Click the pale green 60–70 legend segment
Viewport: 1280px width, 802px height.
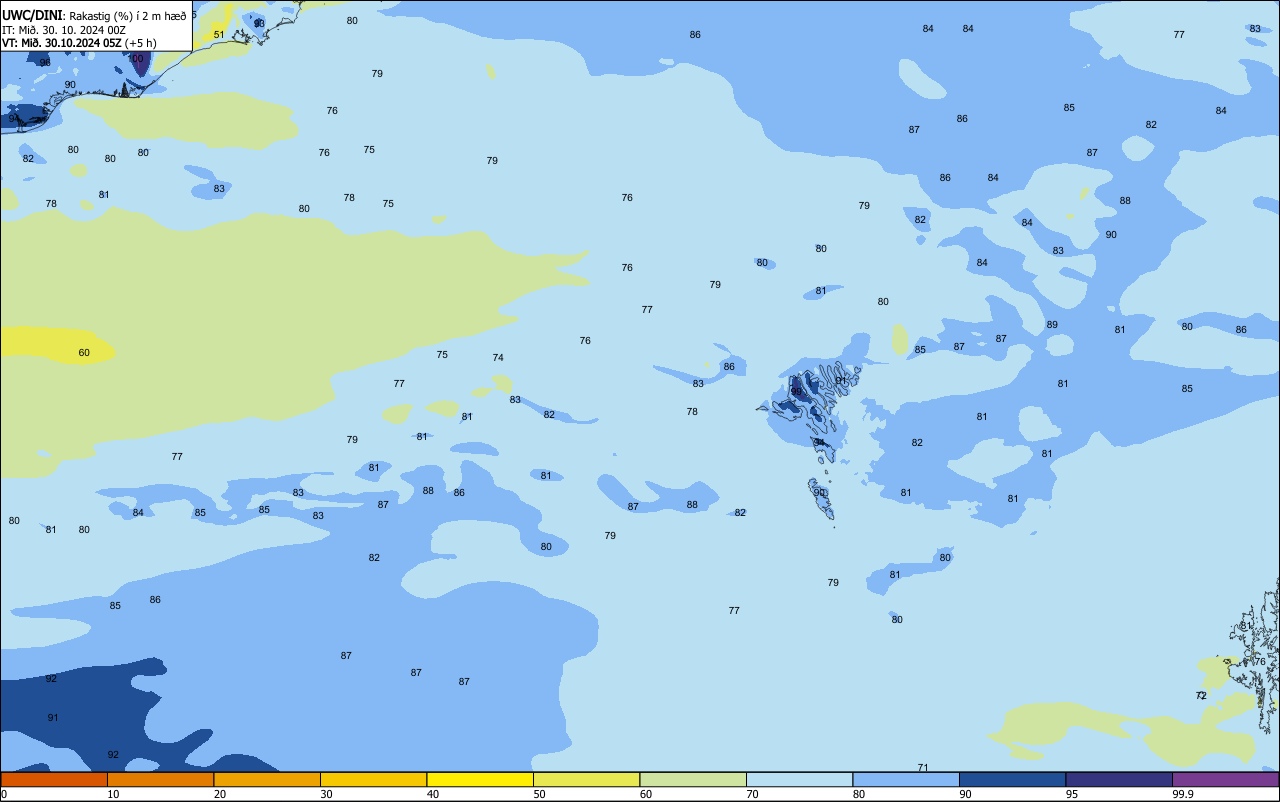(x=693, y=779)
